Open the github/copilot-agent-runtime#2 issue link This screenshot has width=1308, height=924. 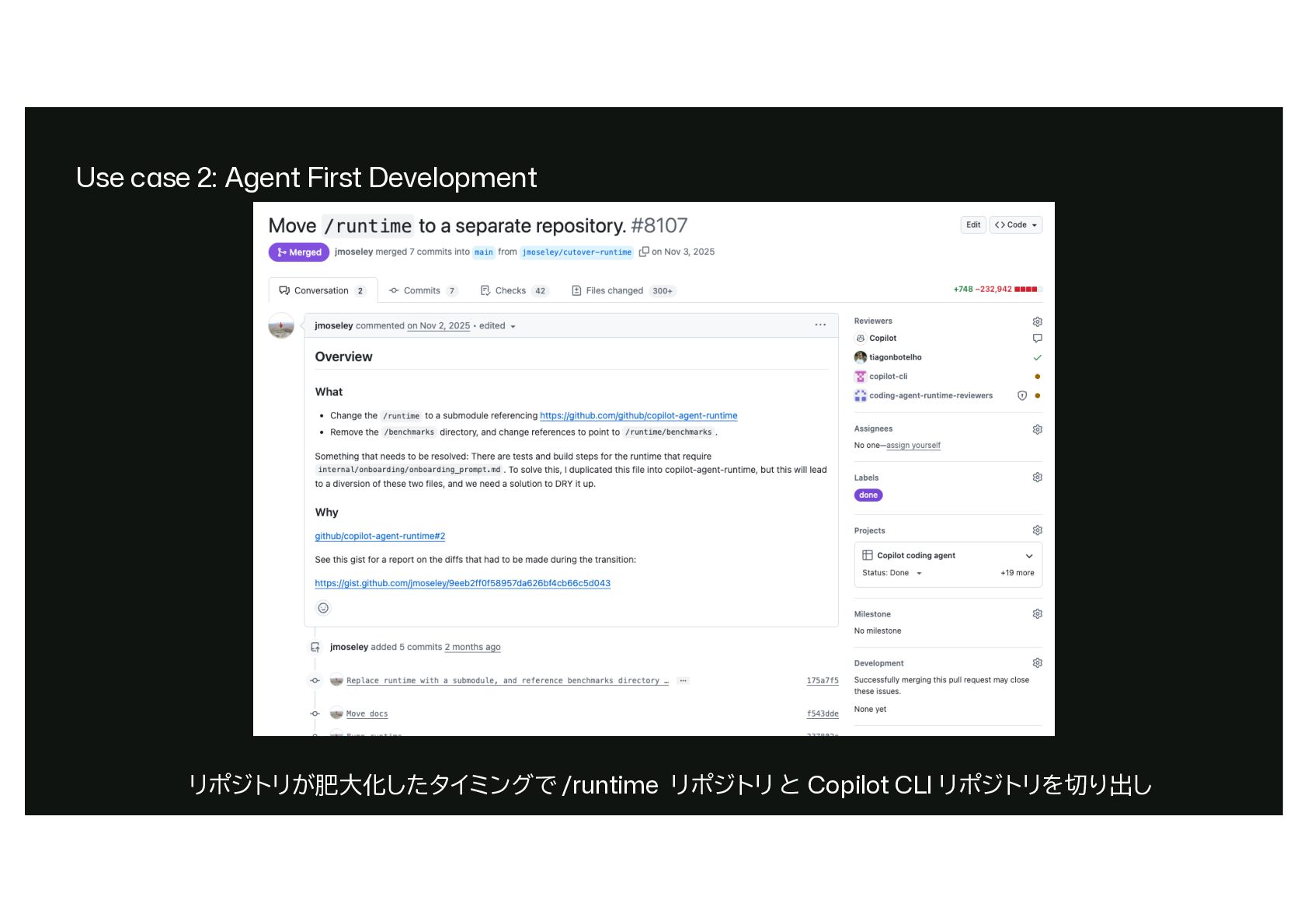coord(380,537)
